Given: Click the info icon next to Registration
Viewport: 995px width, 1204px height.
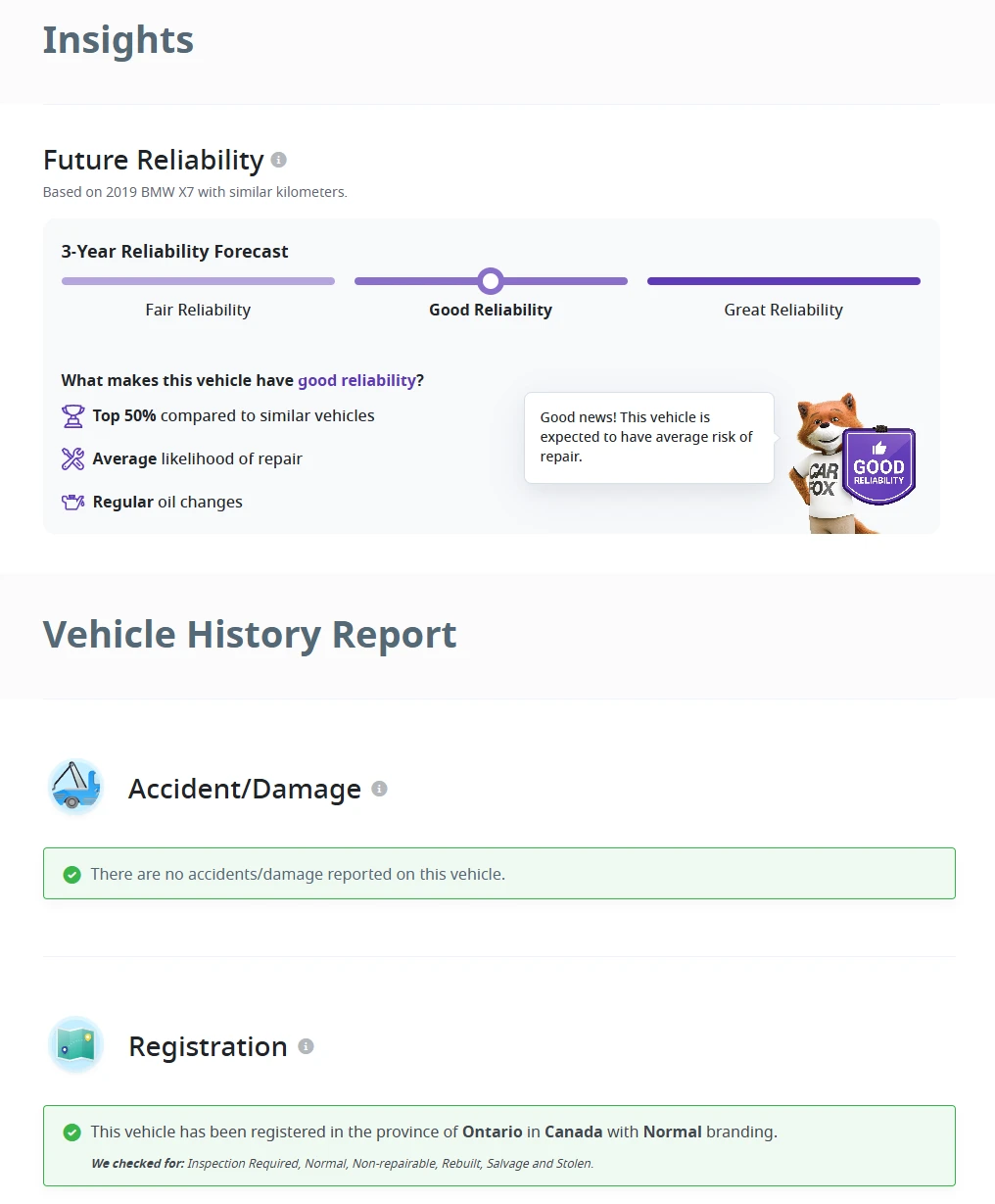Looking at the screenshot, I should pyautogui.click(x=306, y=1046).
